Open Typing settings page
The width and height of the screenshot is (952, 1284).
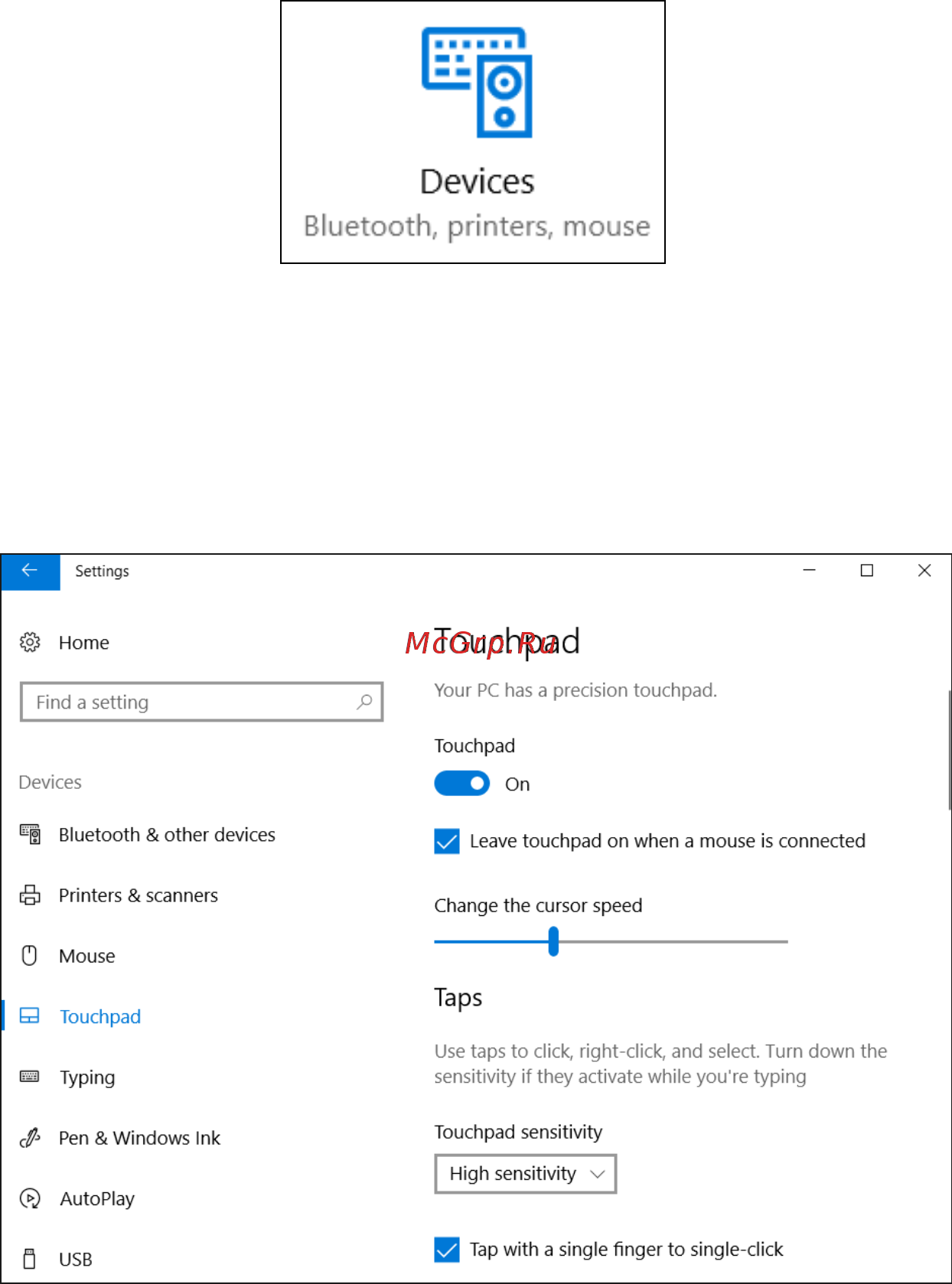coord(88,1077)
